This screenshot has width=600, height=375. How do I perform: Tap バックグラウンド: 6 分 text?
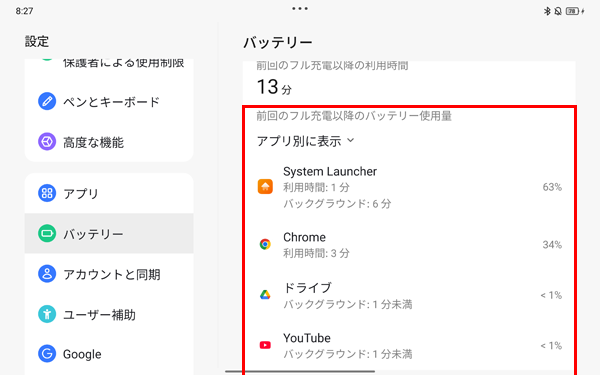pyautogui.click(x=337, y=204)
